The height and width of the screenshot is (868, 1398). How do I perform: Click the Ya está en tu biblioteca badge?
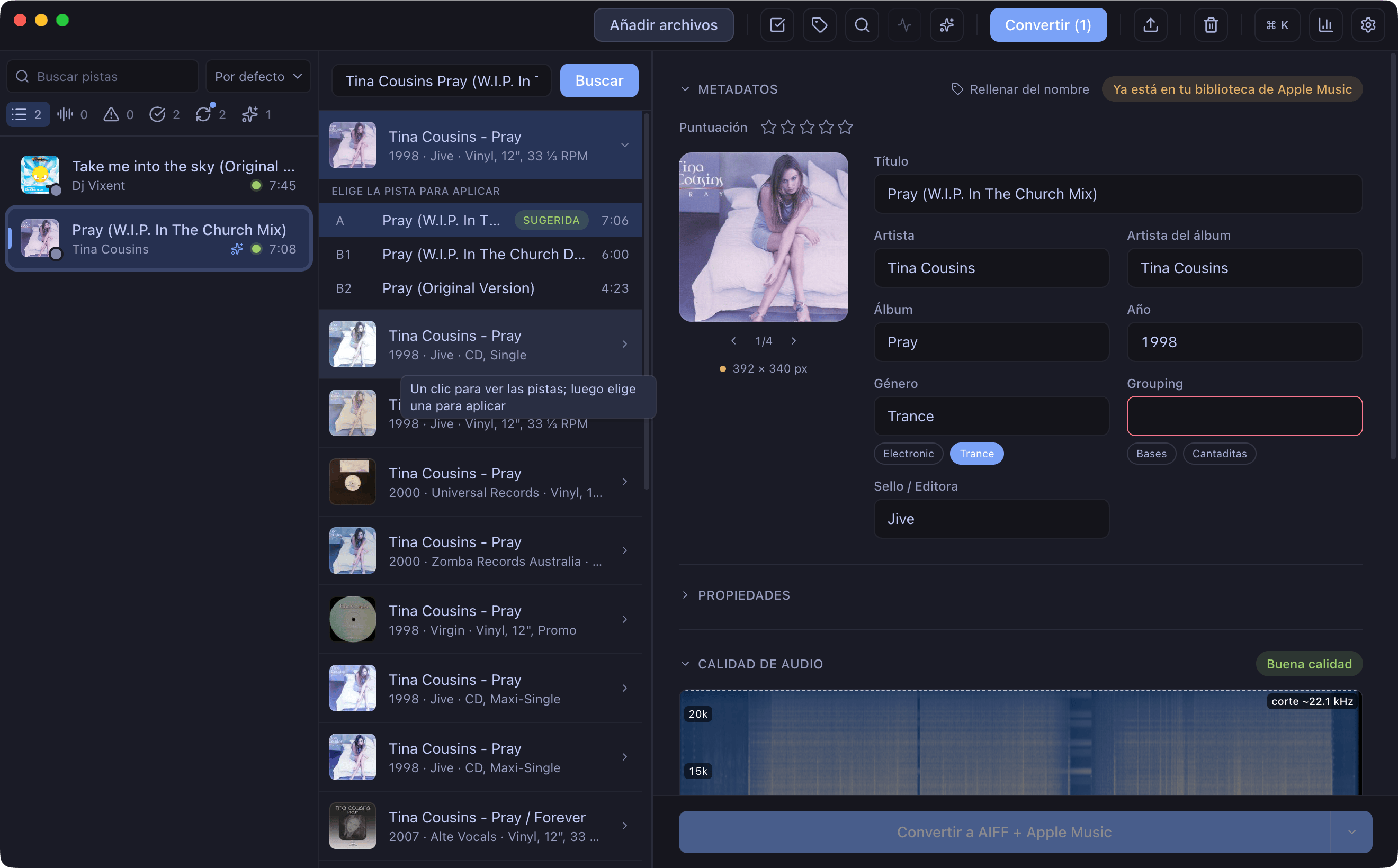coord(1232,89)
